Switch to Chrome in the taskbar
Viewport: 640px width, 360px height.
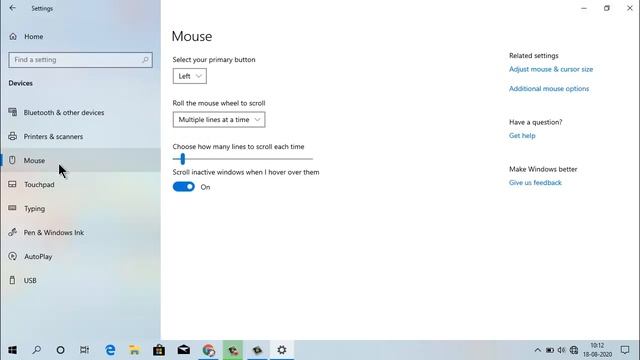209,350
